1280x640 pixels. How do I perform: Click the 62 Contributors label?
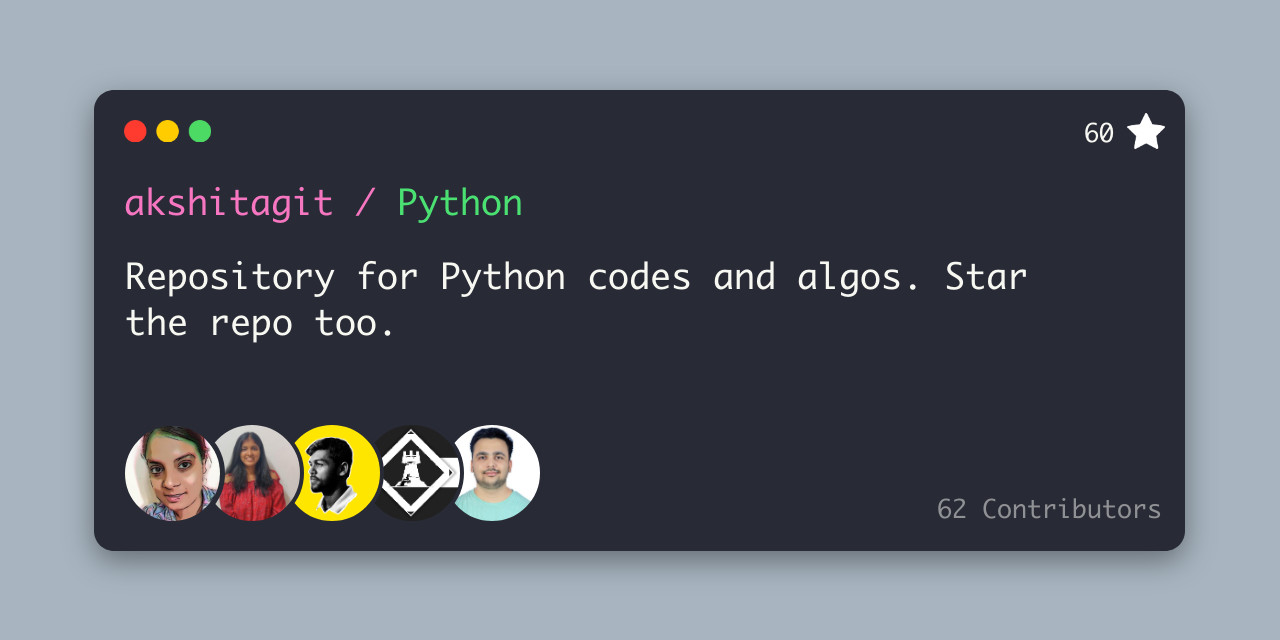tap(1049, 509)
